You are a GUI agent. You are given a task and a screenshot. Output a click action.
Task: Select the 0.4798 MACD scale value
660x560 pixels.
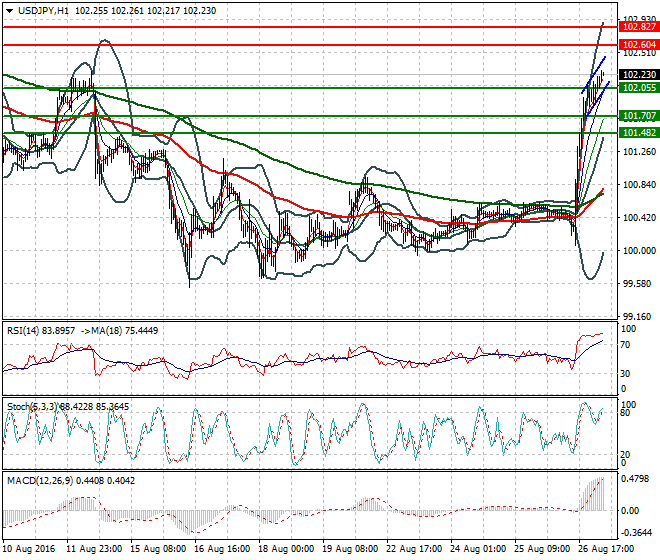[x=636, y=479]
